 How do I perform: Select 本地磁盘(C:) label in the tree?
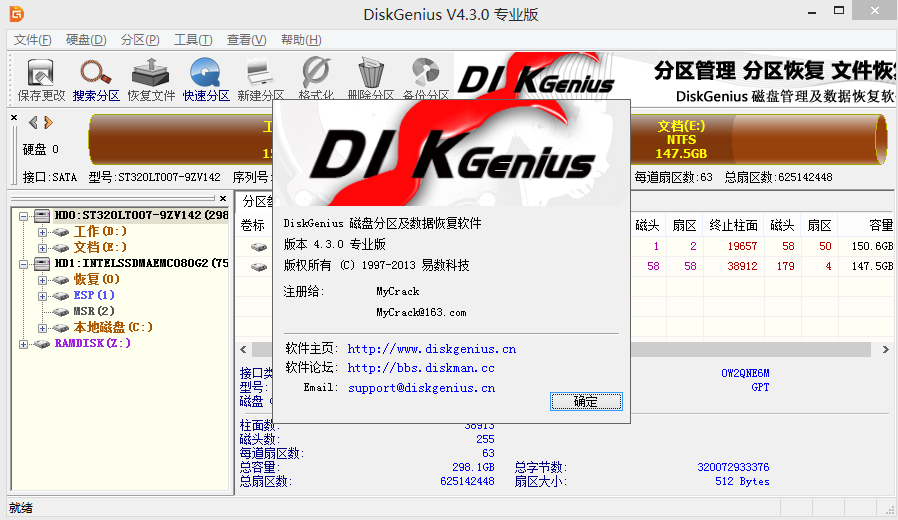[113, 328]
